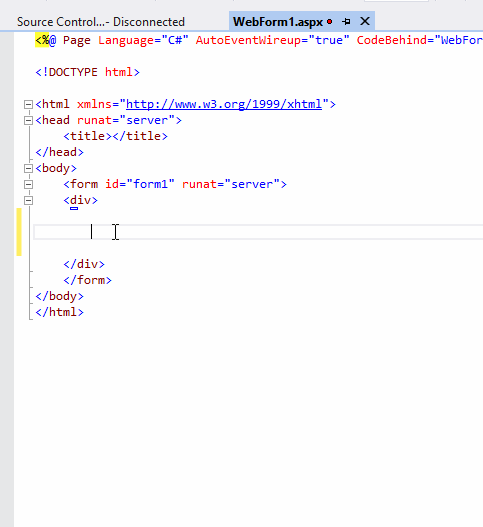Collapse the head element region

pos(29,120)
